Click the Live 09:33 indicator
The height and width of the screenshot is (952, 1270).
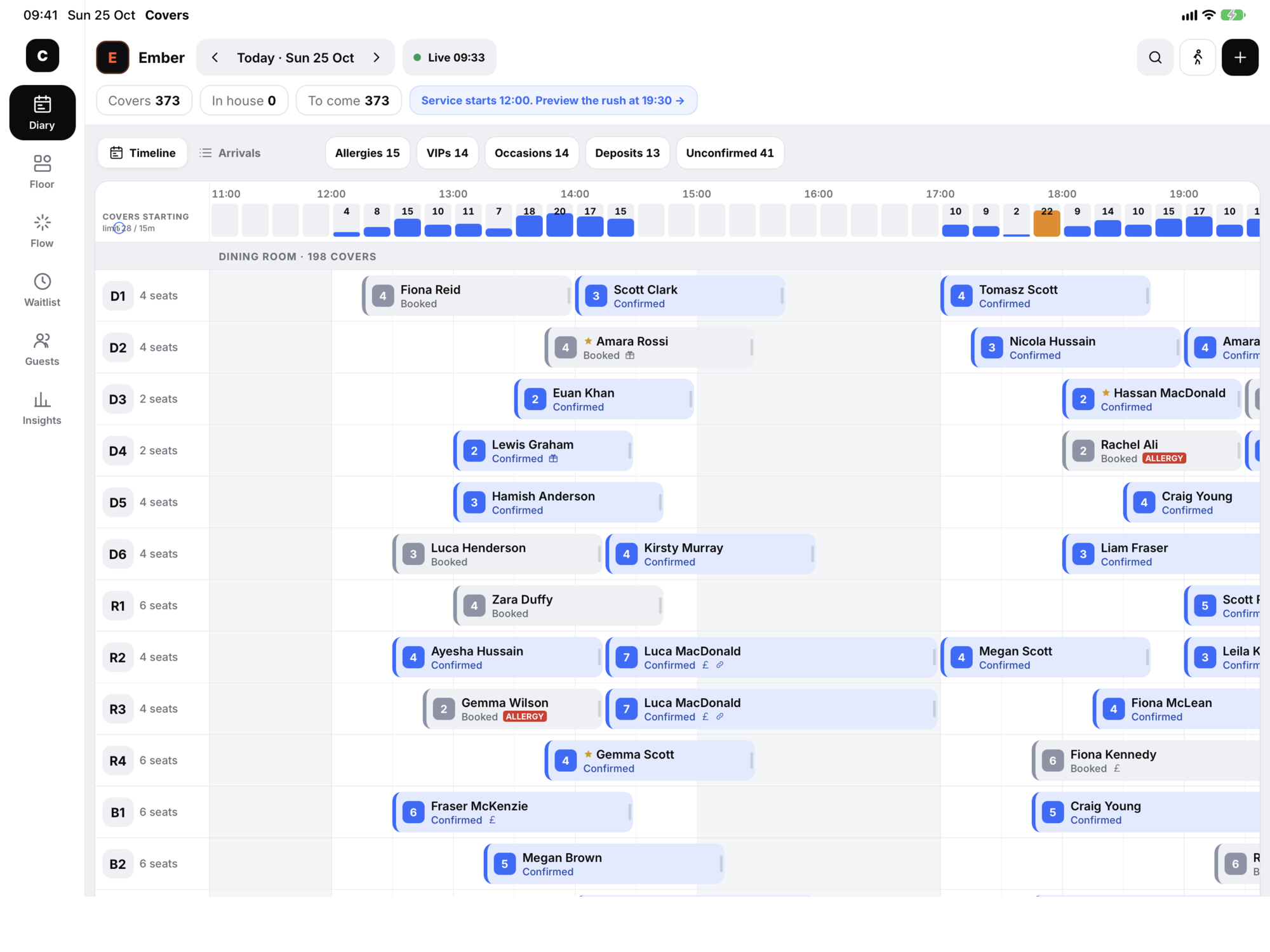[449, 58]
